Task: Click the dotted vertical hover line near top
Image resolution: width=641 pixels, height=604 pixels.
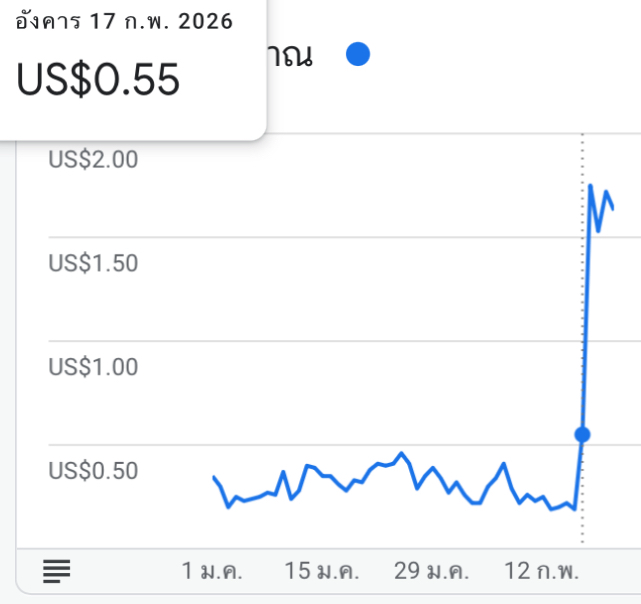Action: [x=583, y=164]
